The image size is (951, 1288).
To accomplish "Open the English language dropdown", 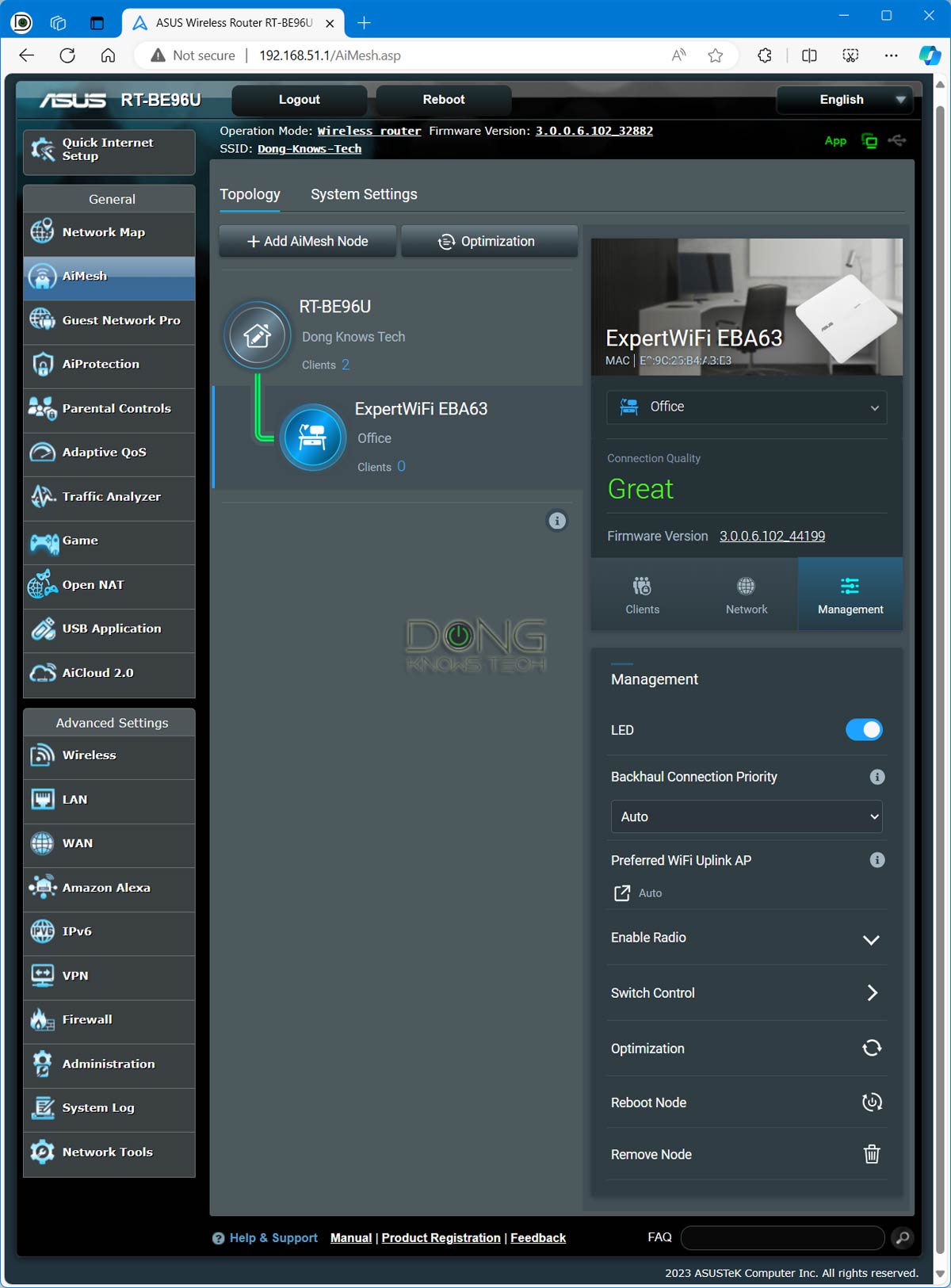I will tap(845, 100).
